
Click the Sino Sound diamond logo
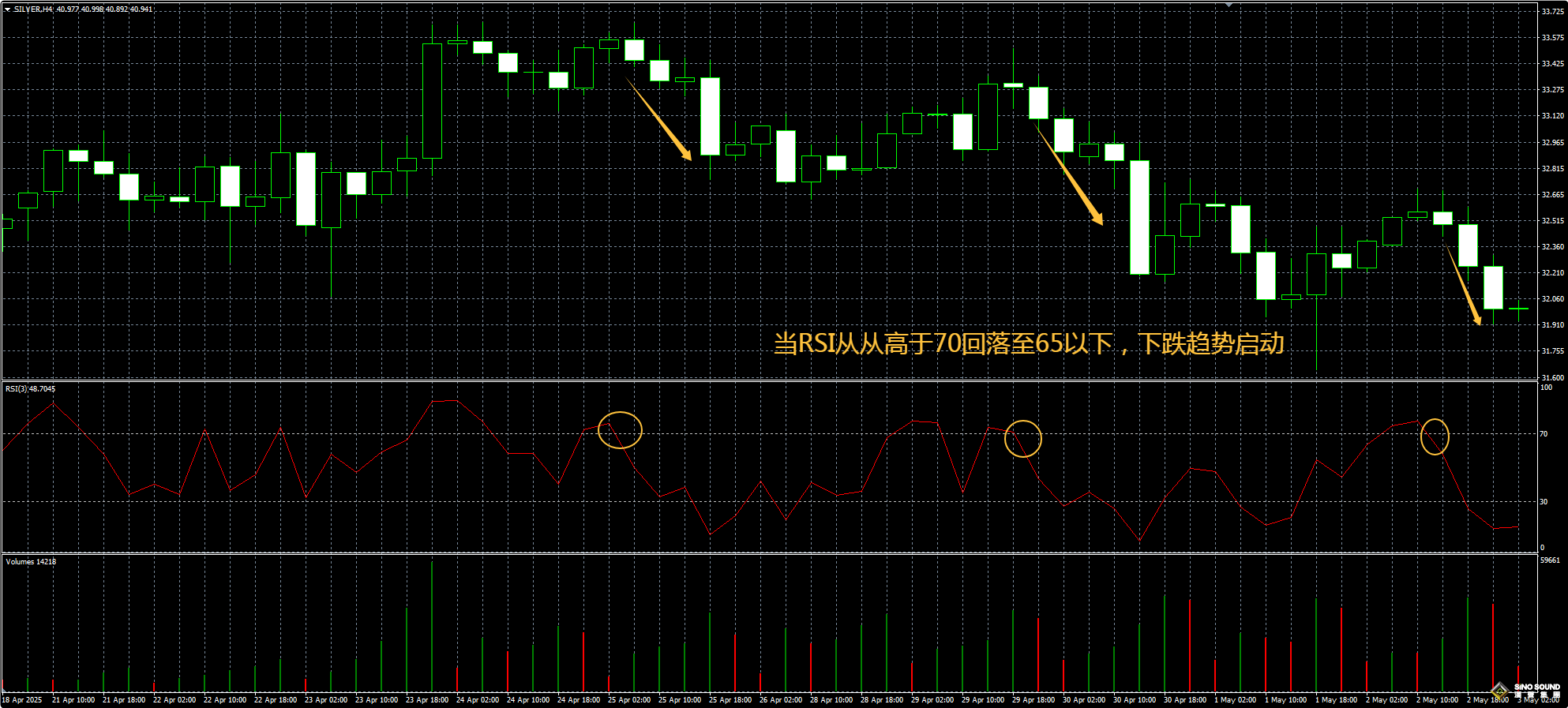(x=1500, y=690)
